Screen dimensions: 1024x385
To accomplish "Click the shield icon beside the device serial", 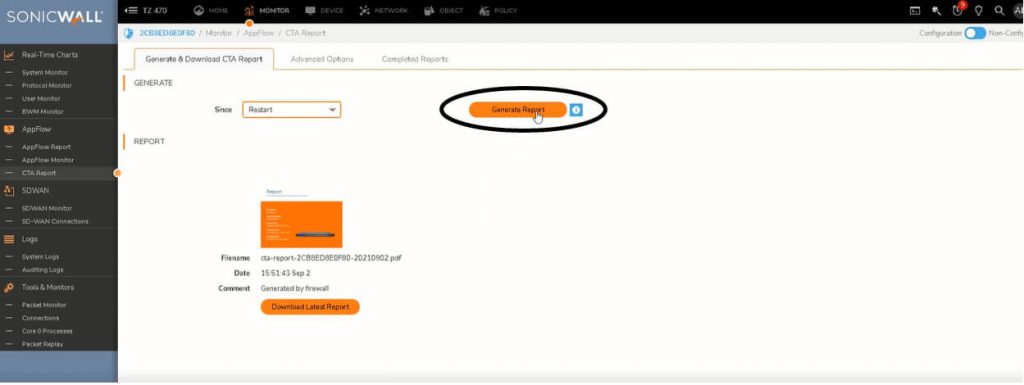I will pos(128,33).
